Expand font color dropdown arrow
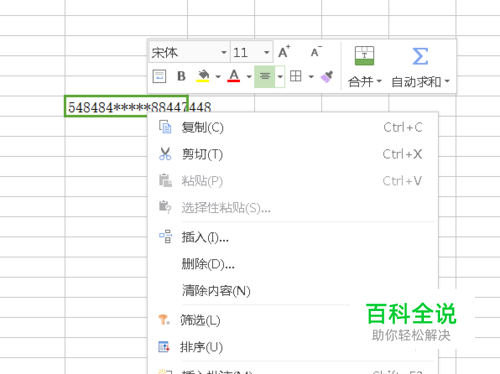The width and height of the screenshot is (500, 374). pyautogui.click(x=249, y=77)
